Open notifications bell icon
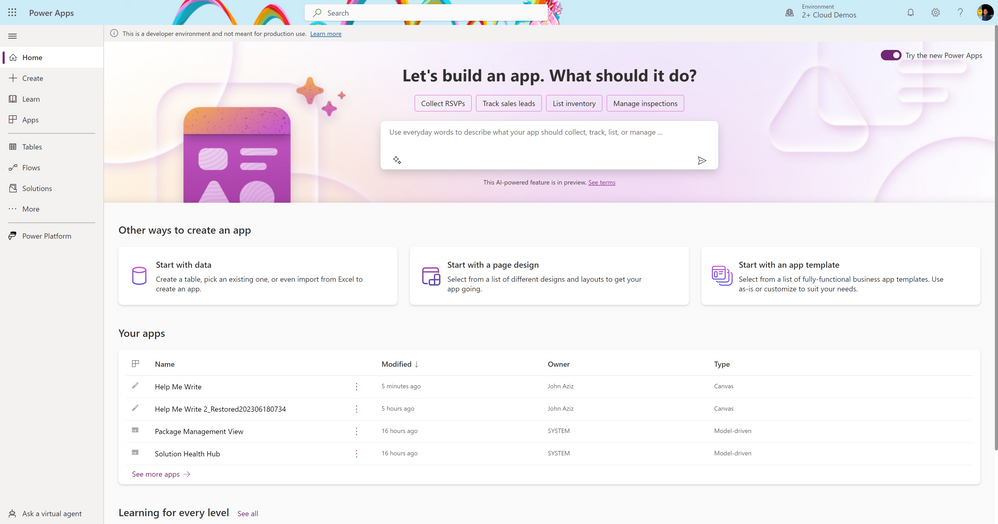Screen dimensions: 998x524 pos(911,13)
